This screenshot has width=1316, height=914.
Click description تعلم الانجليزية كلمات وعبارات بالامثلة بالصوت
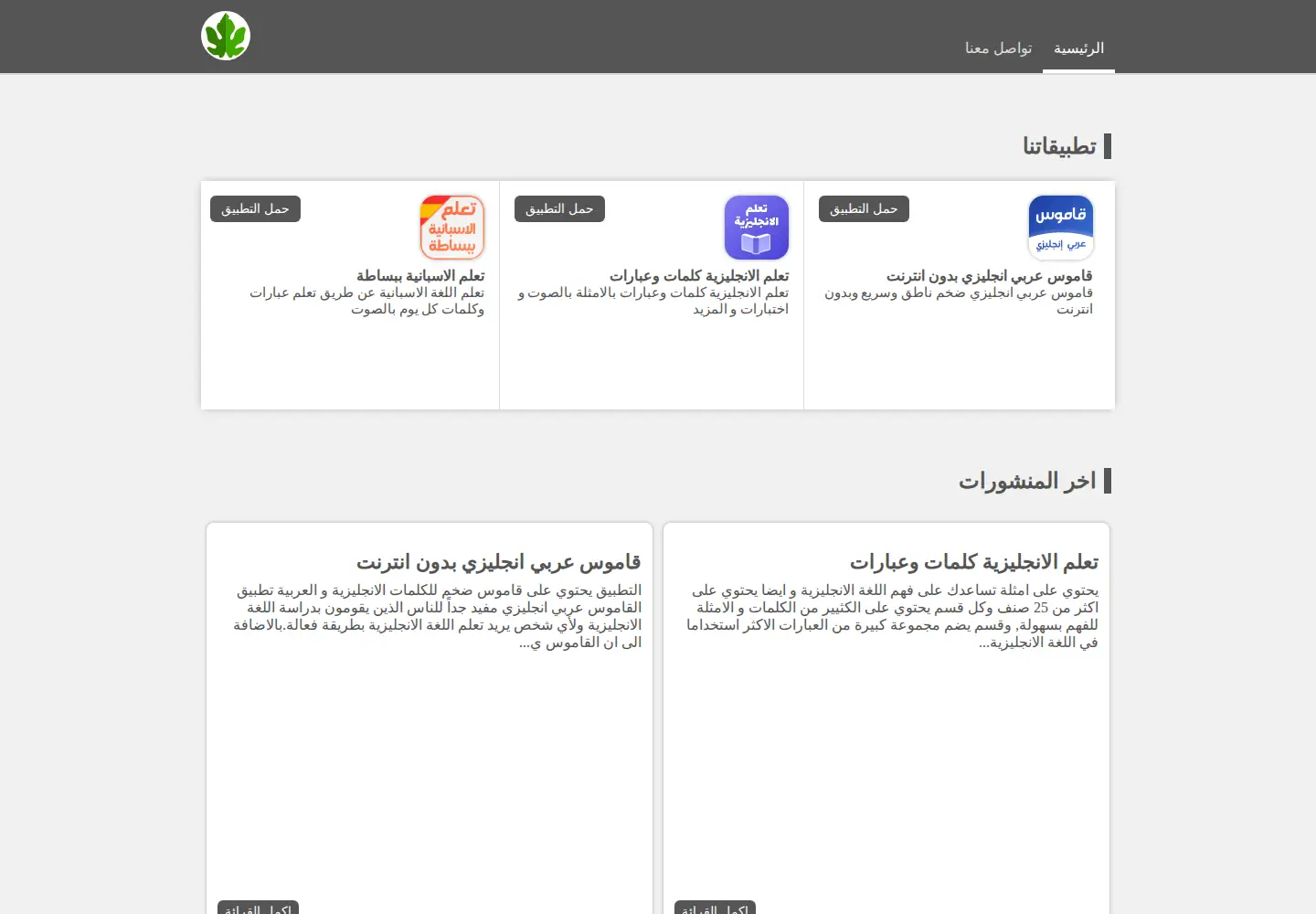point(653,301)
